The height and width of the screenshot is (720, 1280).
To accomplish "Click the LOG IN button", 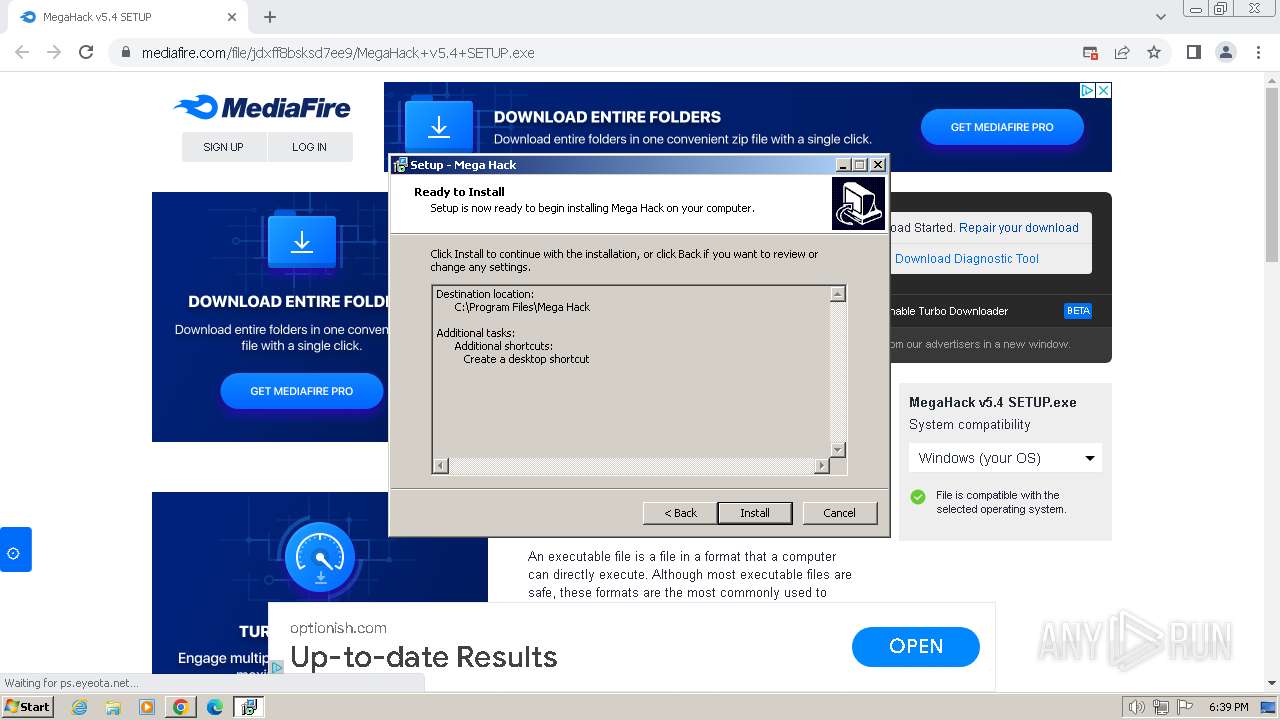I will (309, 147).
